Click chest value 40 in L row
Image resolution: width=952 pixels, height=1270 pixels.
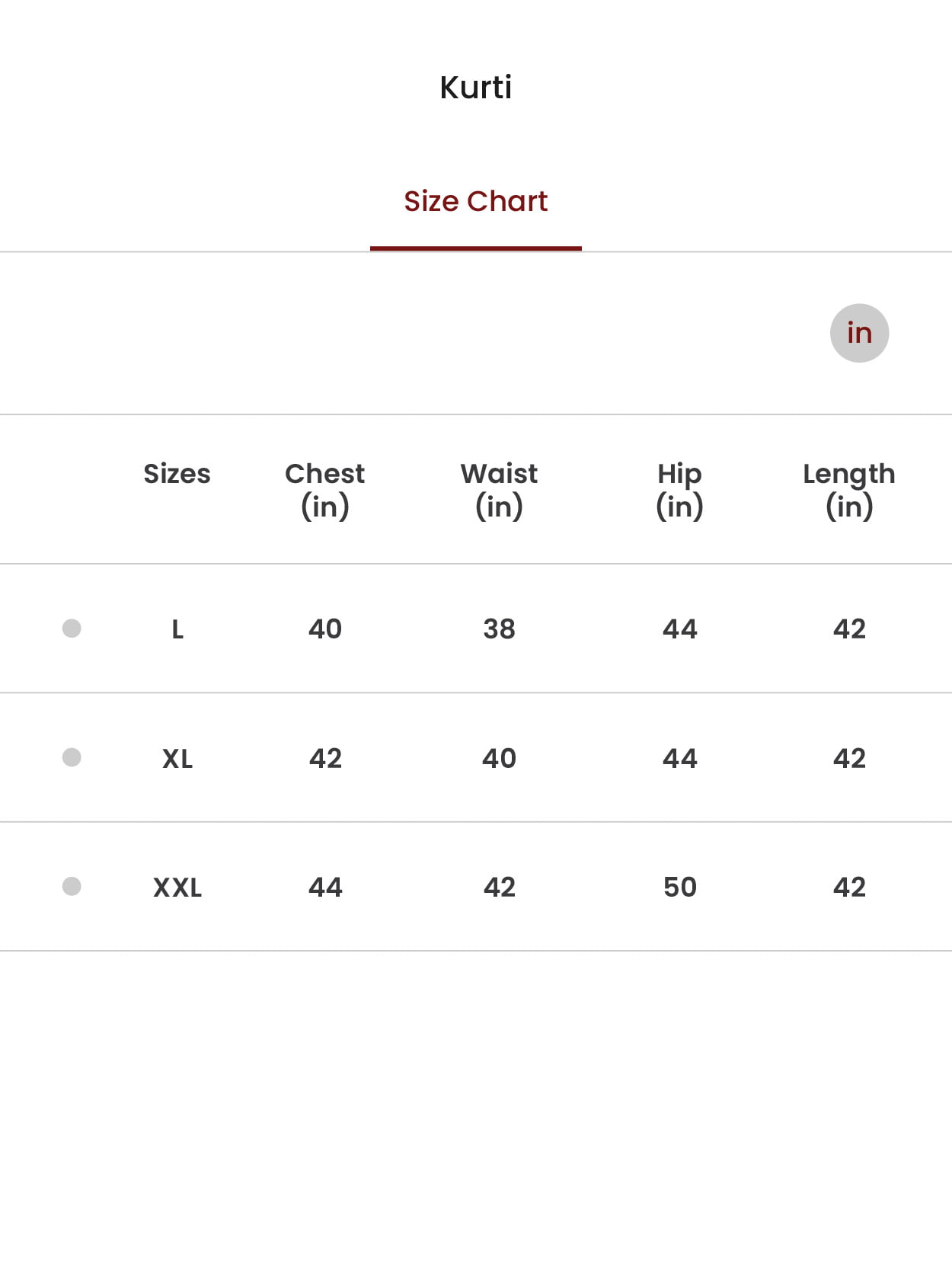coord(325,629)
